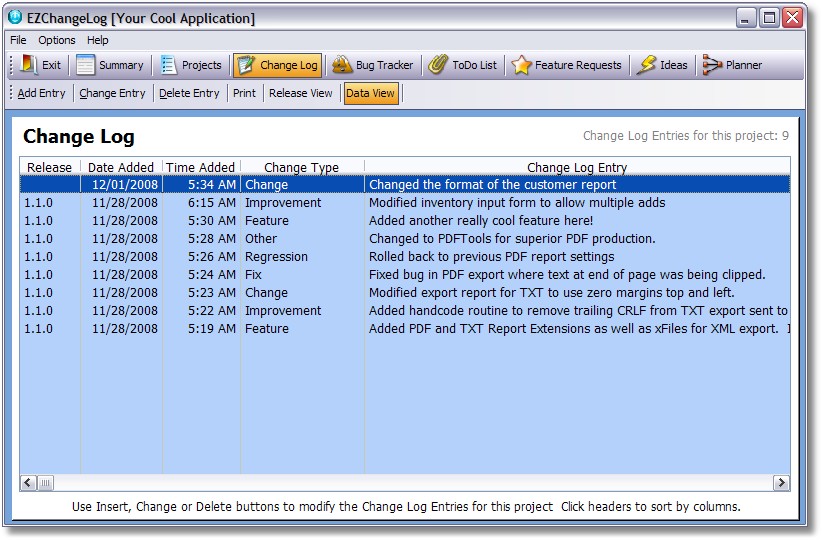Minimize the EZChangeLog window

745,18
